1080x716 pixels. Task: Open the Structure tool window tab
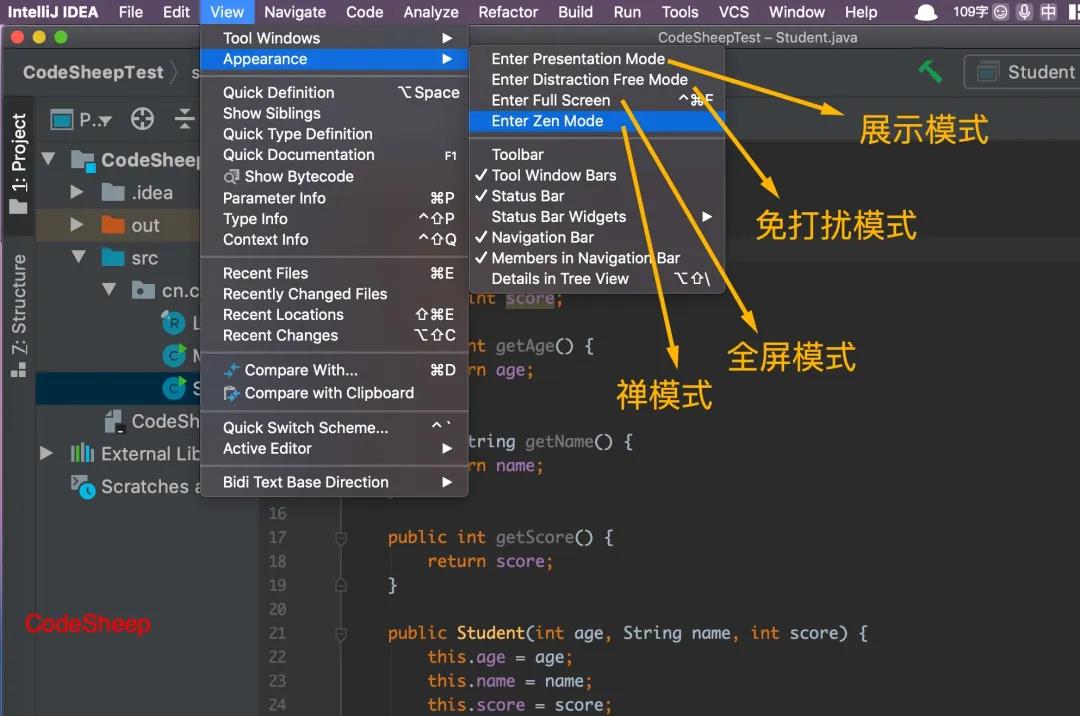(x=19, y=315)
